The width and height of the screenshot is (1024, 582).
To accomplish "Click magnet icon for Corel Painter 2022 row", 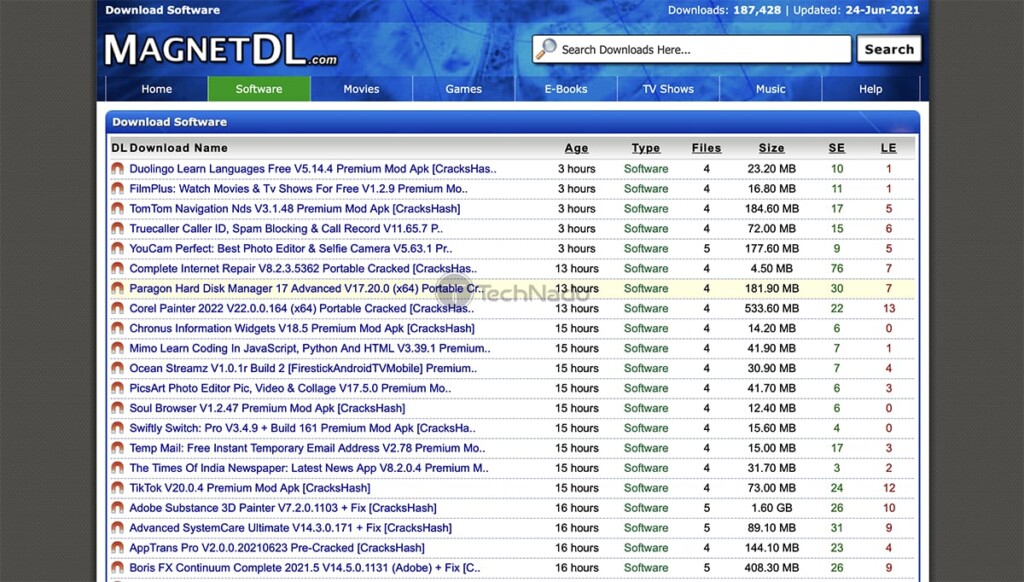I will 118,308.
